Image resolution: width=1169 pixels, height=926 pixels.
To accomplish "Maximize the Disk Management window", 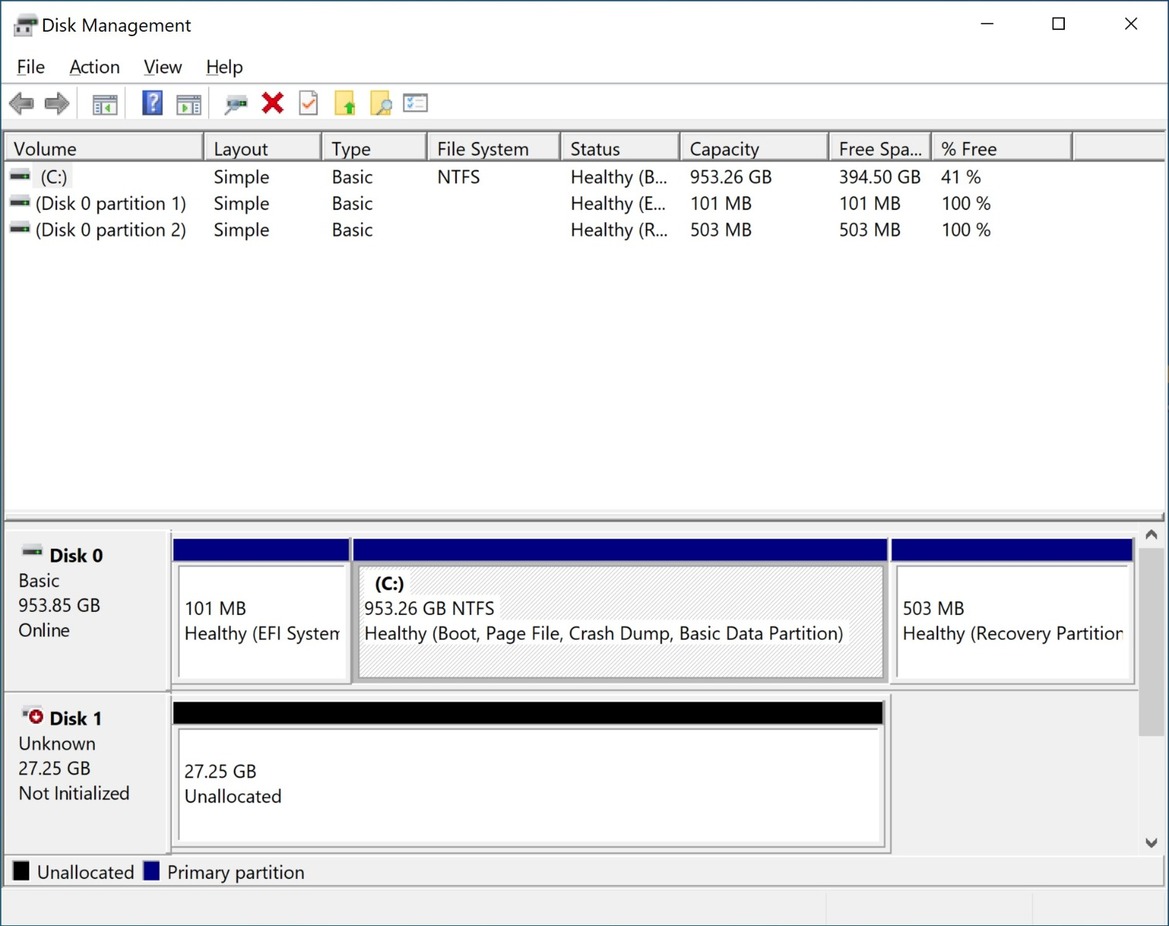I will tap(1058, 24).
